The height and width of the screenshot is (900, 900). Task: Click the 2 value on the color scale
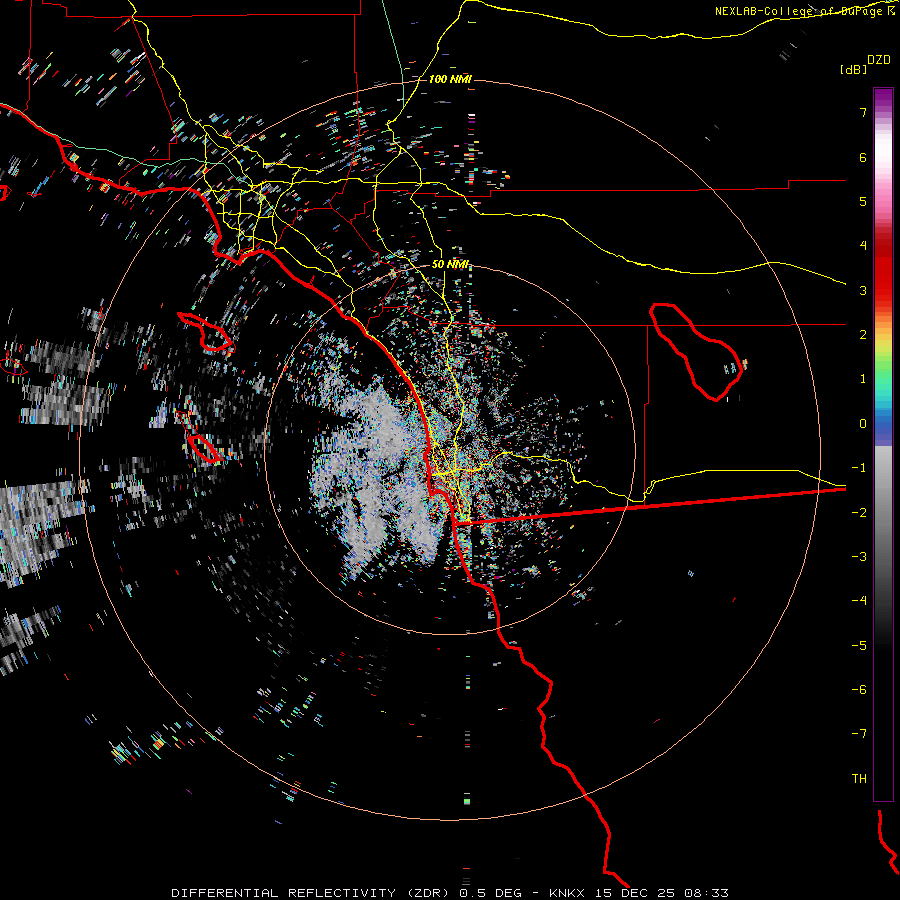point(863,335)
